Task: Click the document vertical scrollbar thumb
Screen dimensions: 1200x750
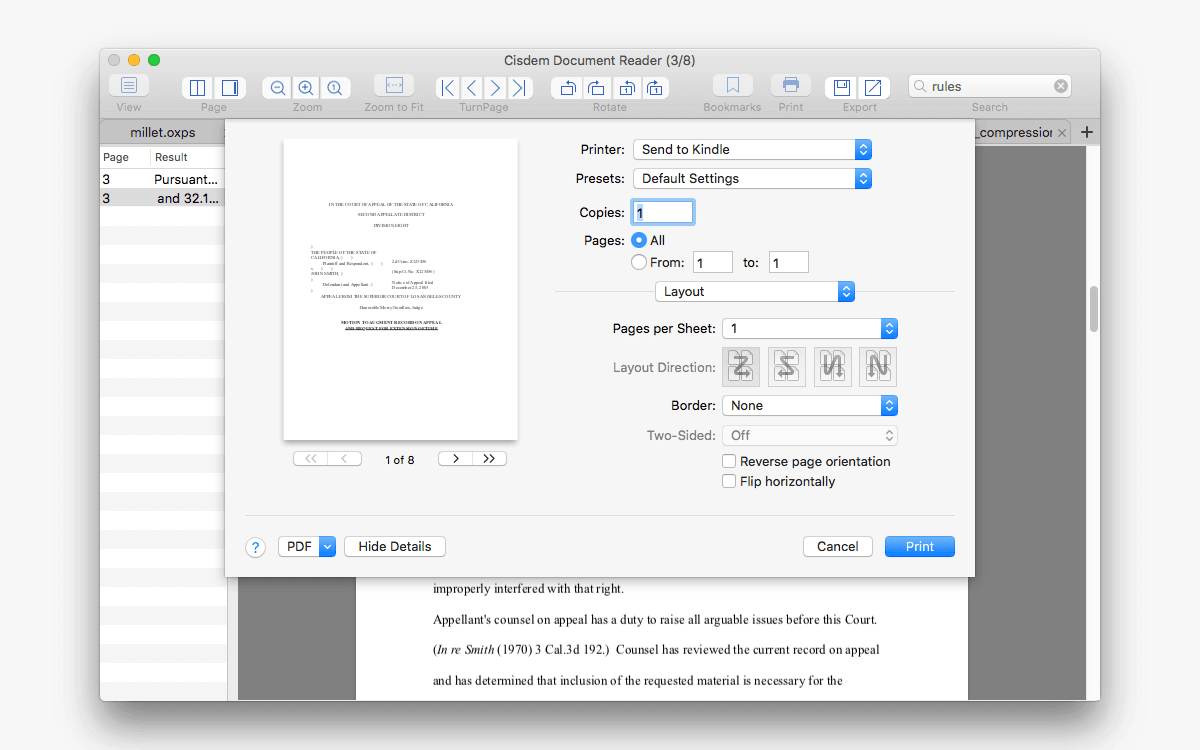Action: 1094,309
